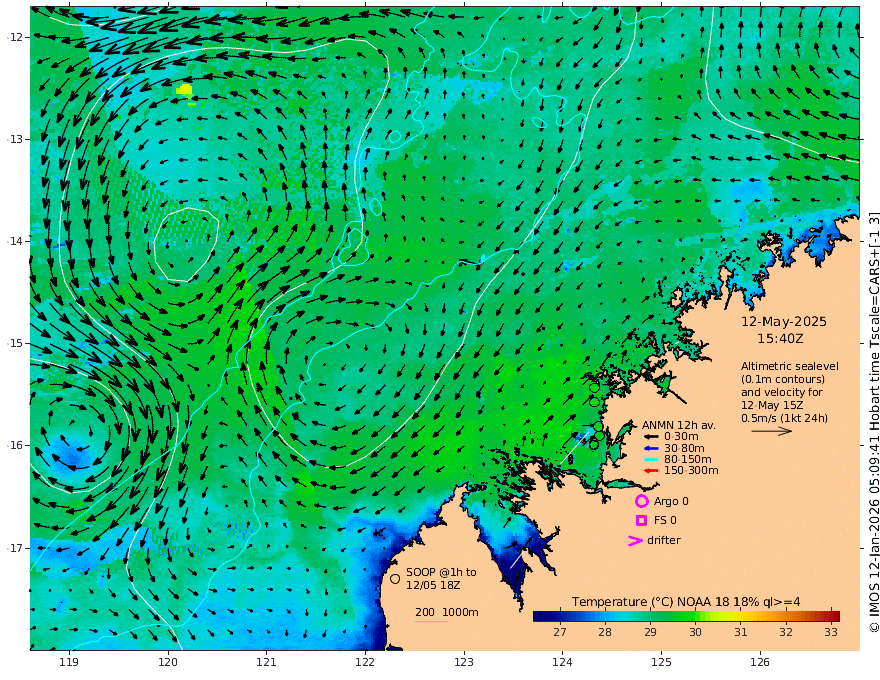The image size is (880, 680).
Task: Click the latitude axis label -13
Action: pos(15,139)
